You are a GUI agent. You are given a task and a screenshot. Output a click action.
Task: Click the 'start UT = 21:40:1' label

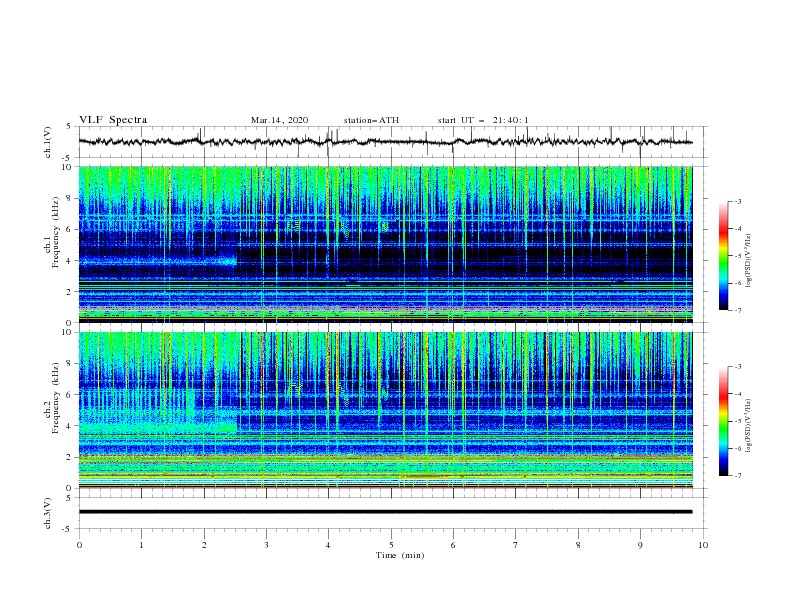(483, 120)
